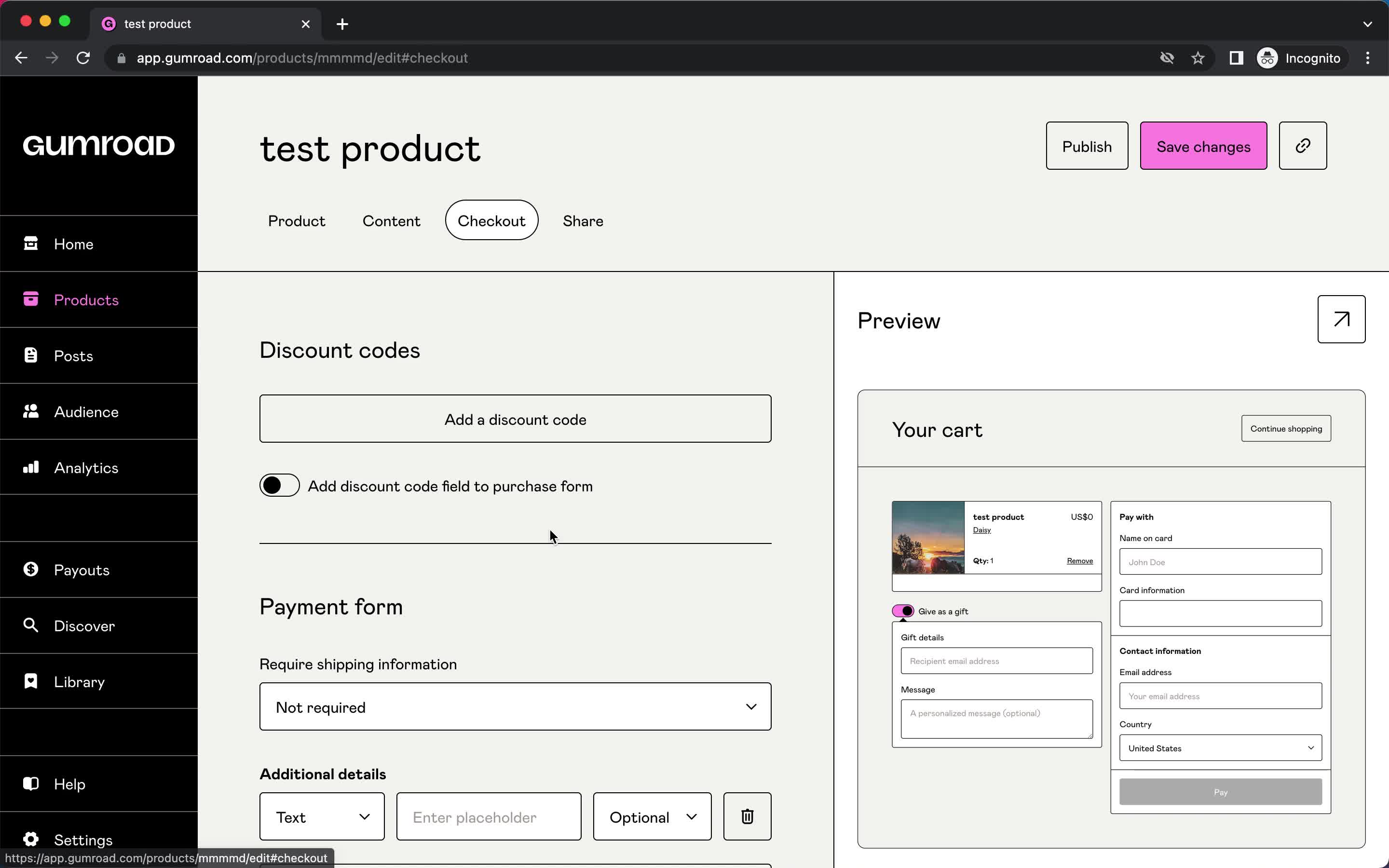Disable the Give as a gift toggle
Viewport: 1389px width, 868px height.
pos(902,611)
